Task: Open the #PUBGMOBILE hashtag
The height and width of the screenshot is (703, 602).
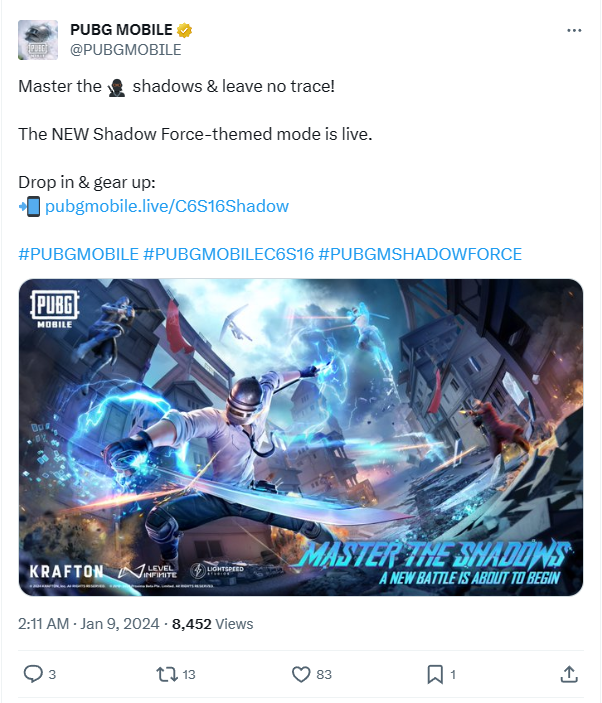Action: coord(78,254)
